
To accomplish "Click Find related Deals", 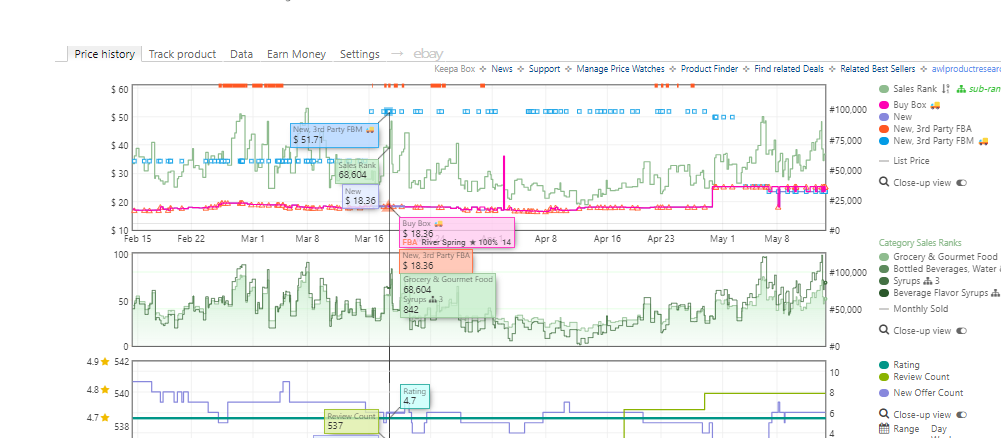I will tap(789, 69).
